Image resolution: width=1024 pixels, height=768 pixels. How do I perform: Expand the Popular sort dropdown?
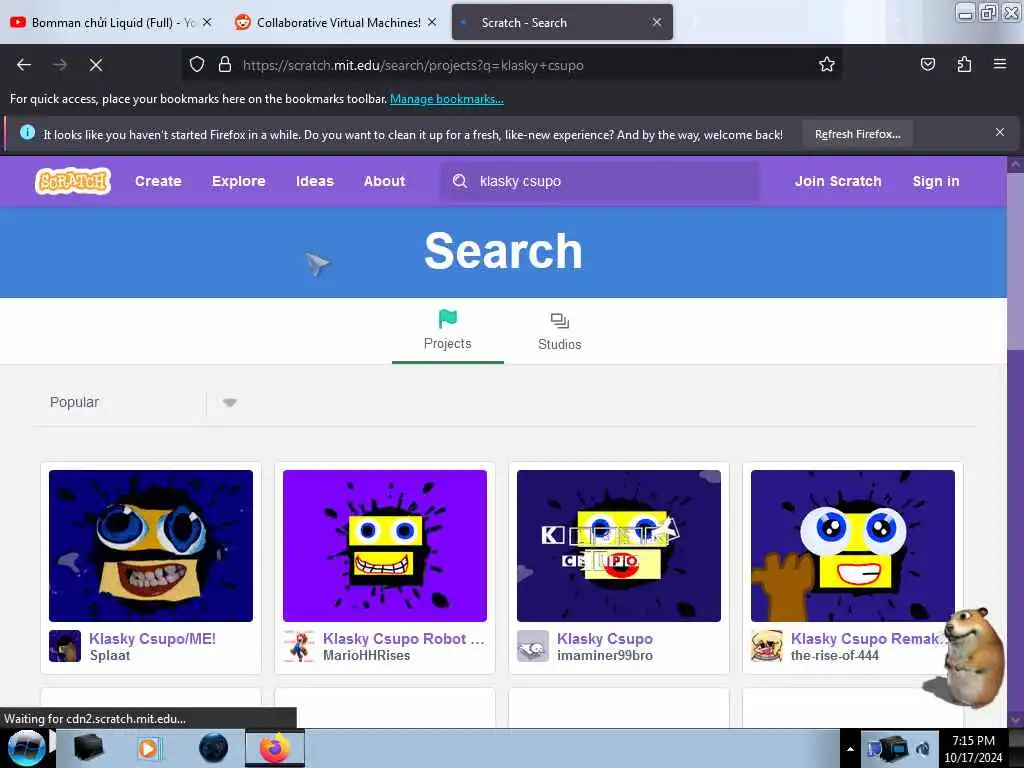(229, 402)
